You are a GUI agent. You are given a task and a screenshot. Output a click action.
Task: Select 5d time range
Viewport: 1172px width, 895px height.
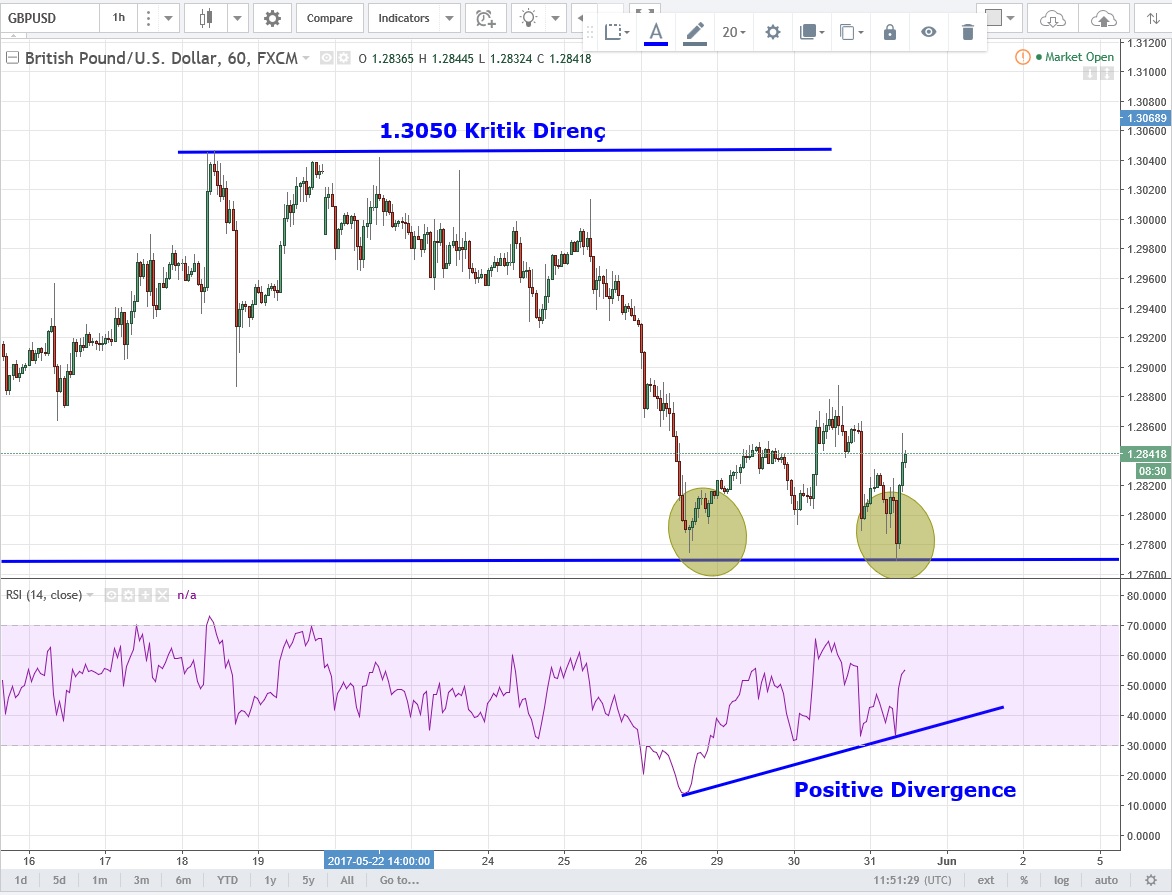(59, 880)
